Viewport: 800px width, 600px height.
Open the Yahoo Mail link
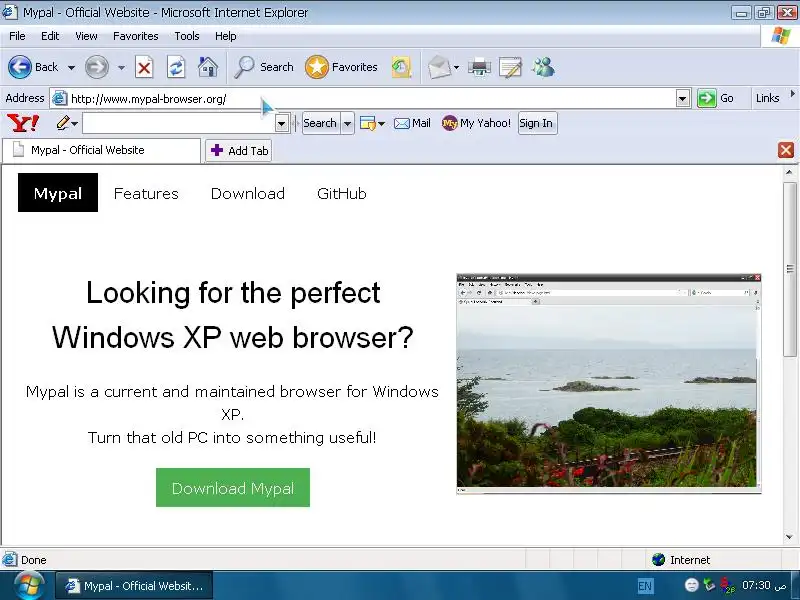coord(412,123)
